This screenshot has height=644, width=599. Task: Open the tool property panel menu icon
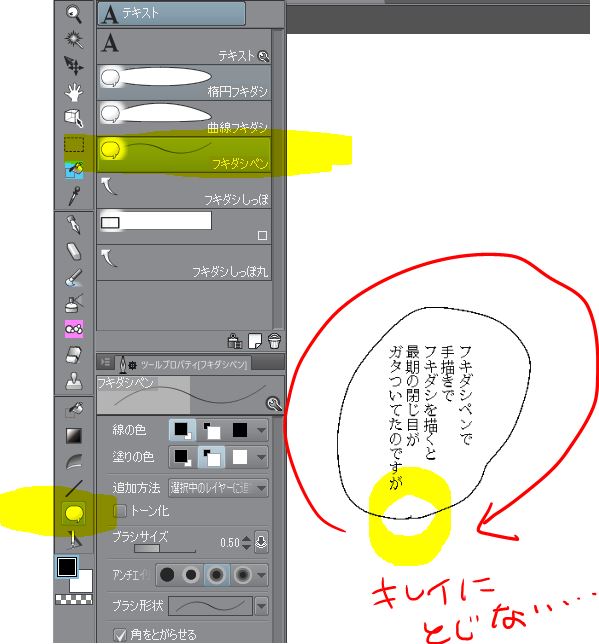coord(105,362)
